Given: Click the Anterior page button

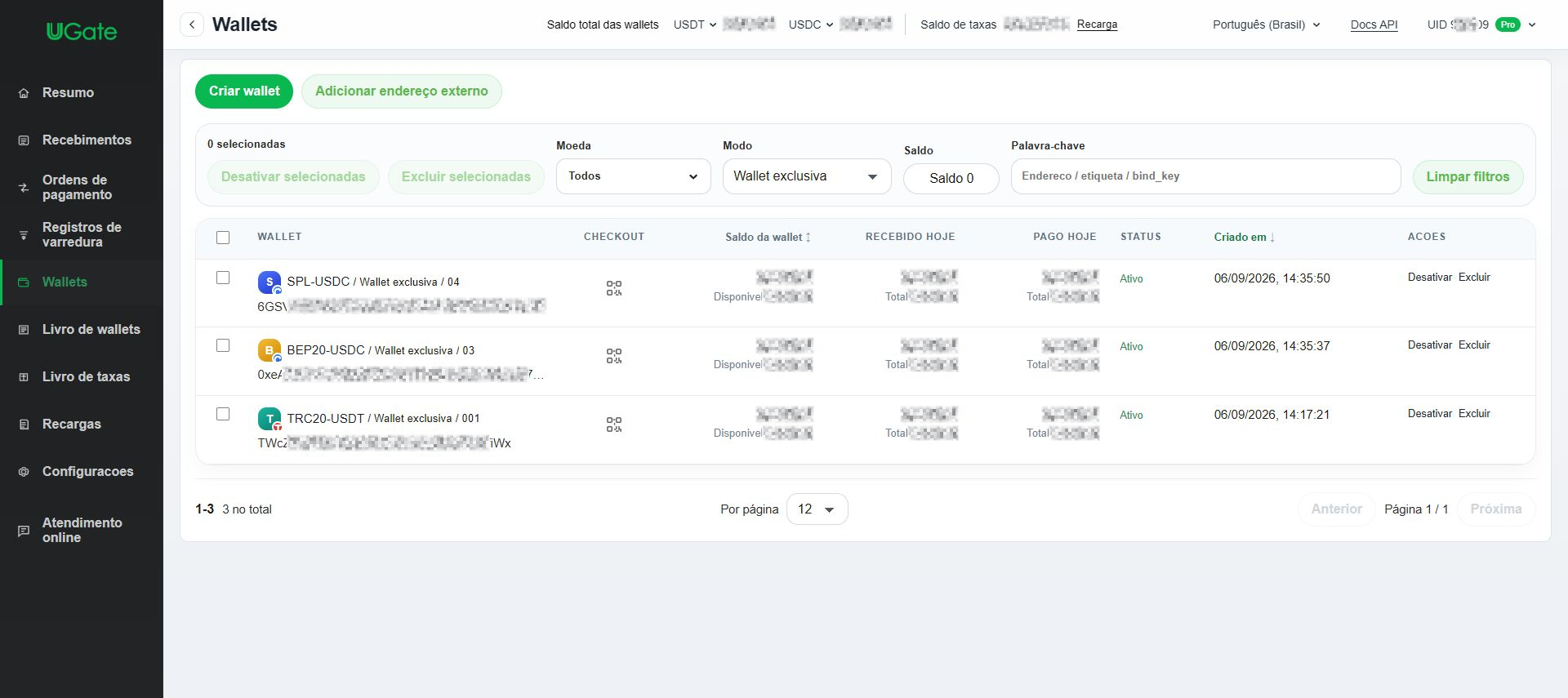Looking at the screenshot, I should pos(1337,509).
